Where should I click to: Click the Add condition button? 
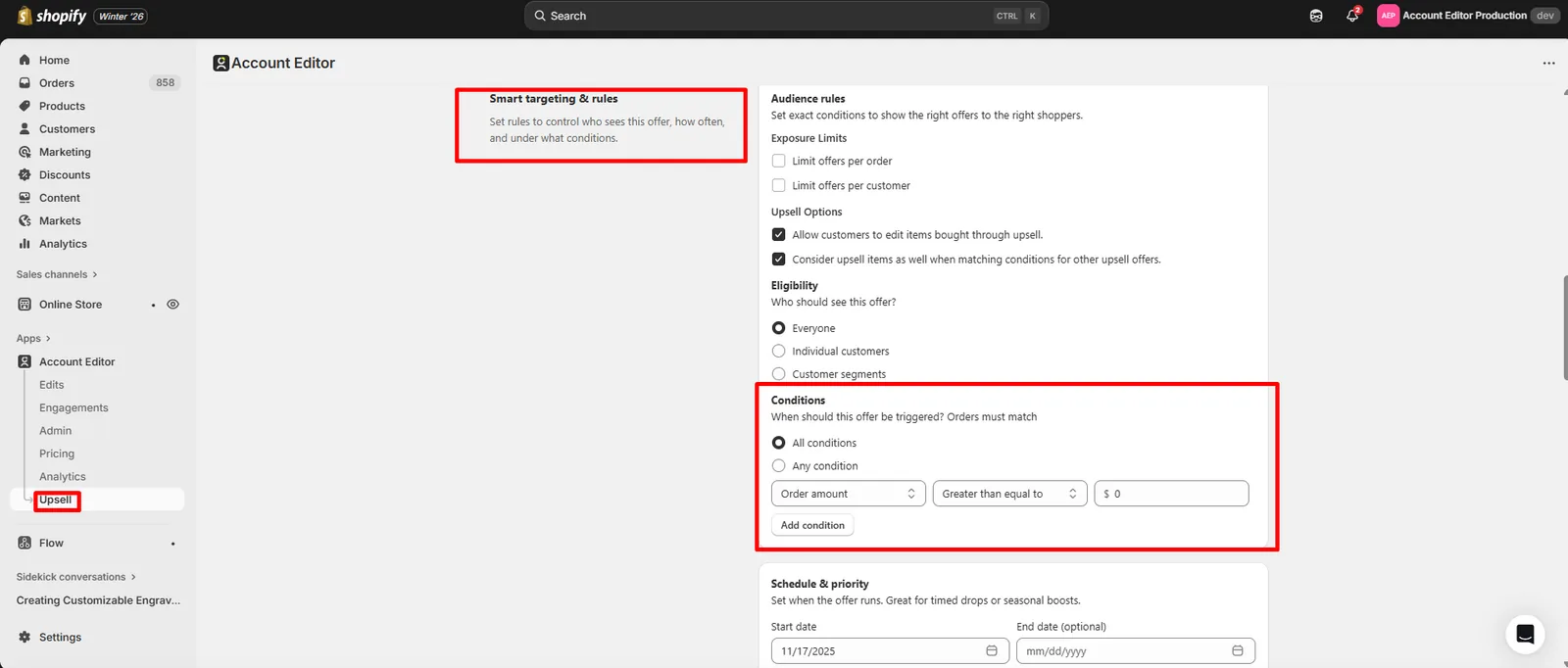(x=812, y=525)
